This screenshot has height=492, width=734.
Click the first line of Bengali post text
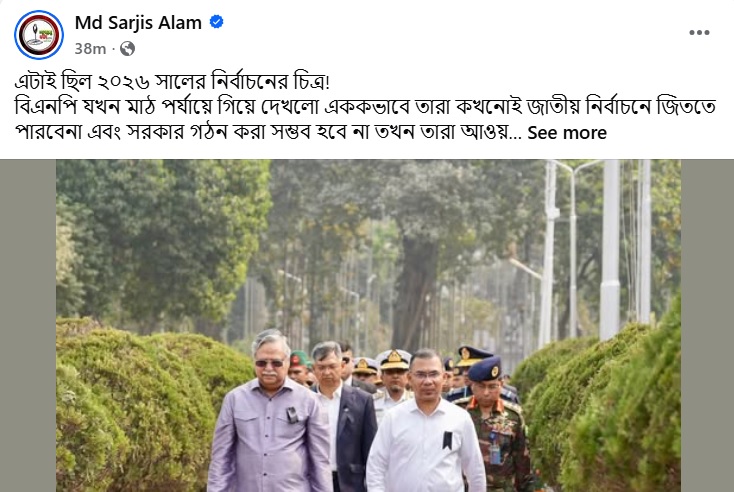172,82
